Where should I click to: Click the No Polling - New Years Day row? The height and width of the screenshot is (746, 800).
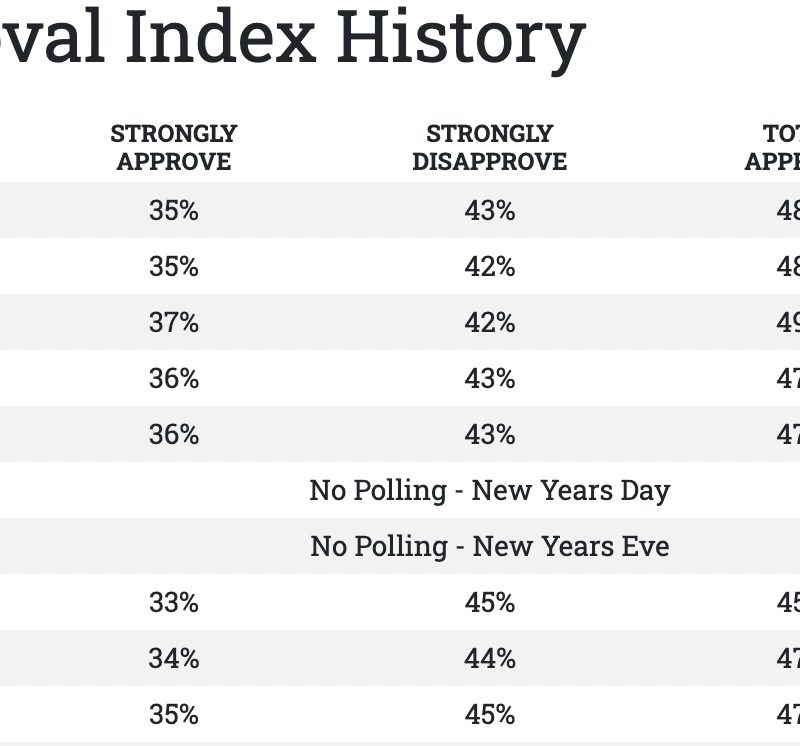tap(489, 491)
